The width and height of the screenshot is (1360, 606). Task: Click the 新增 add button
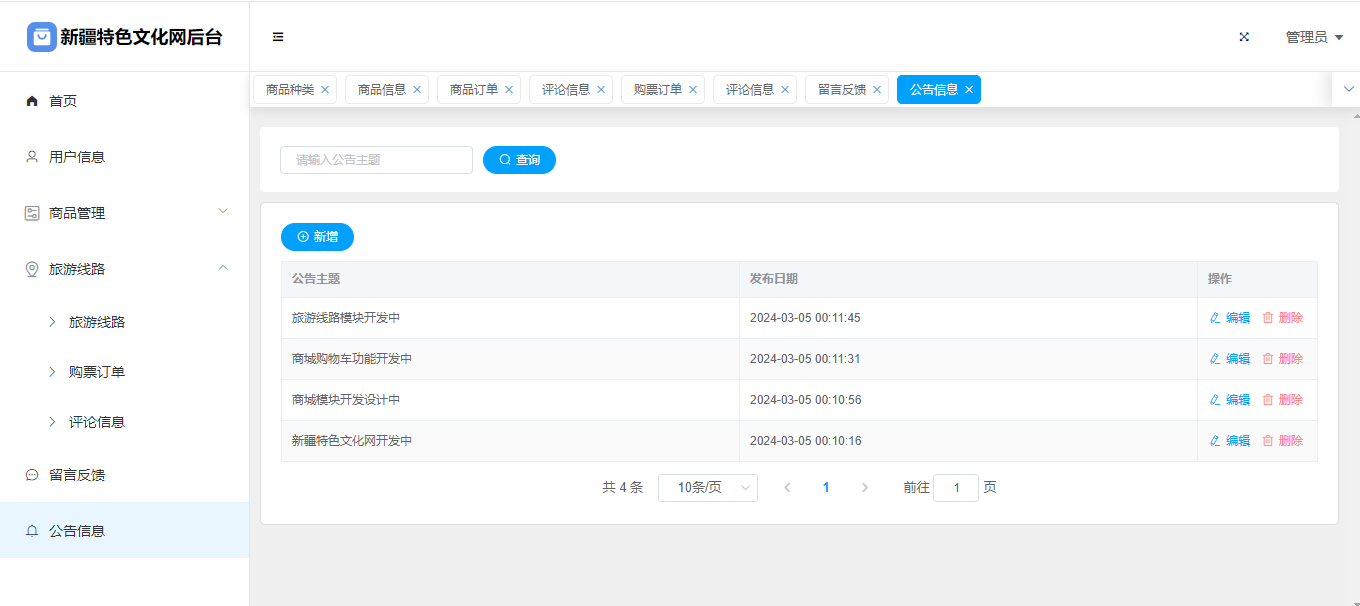[317, 237]
